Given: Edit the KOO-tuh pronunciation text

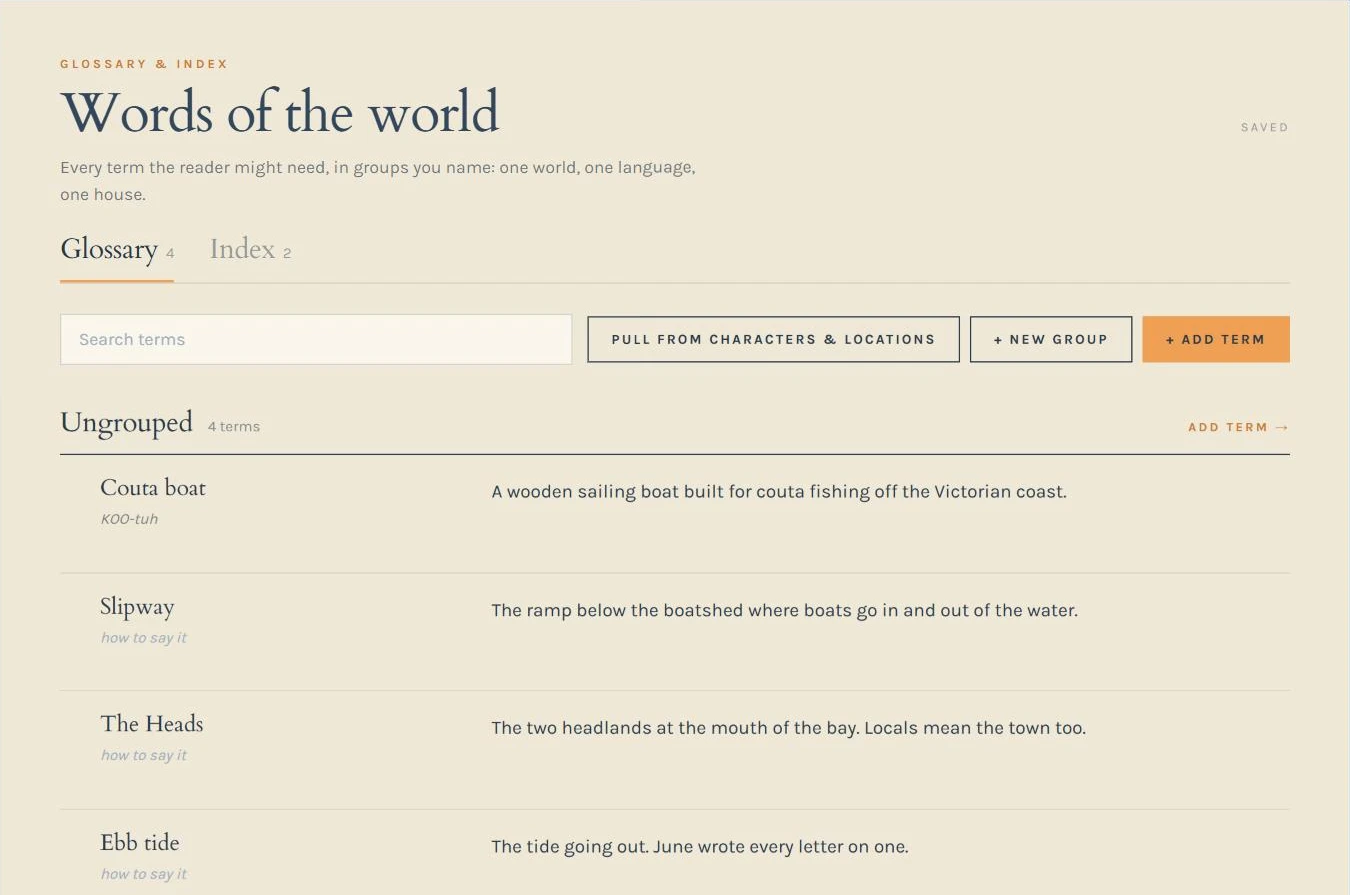Looking at the screenshot, I should [130, 519].
